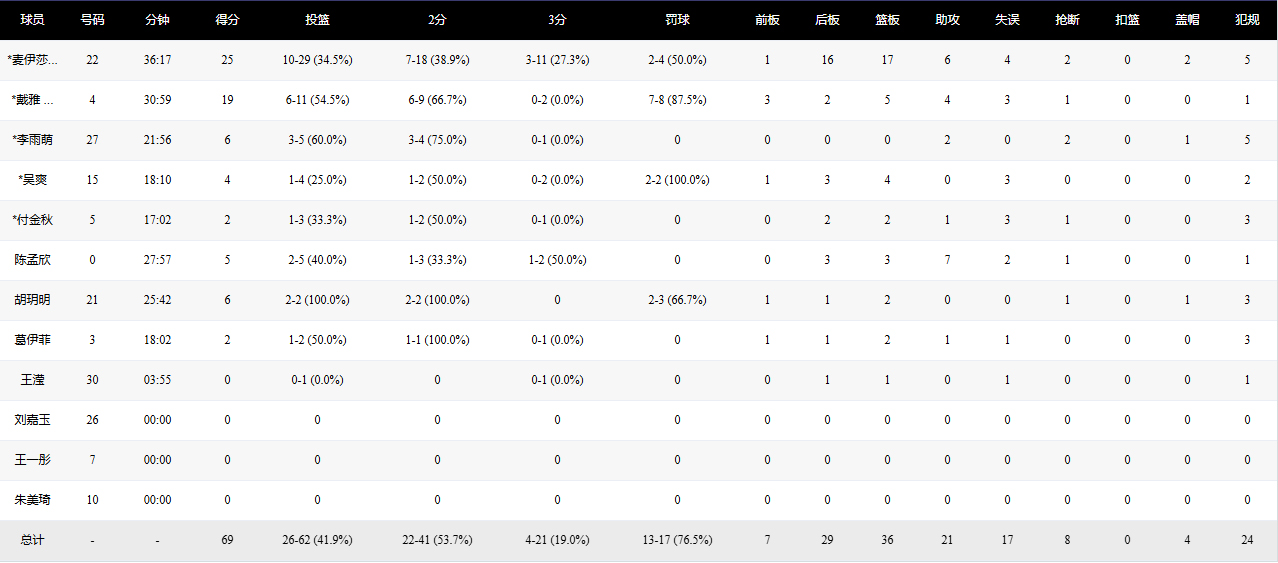Open player 葛伊菲's name

point(33,340)
